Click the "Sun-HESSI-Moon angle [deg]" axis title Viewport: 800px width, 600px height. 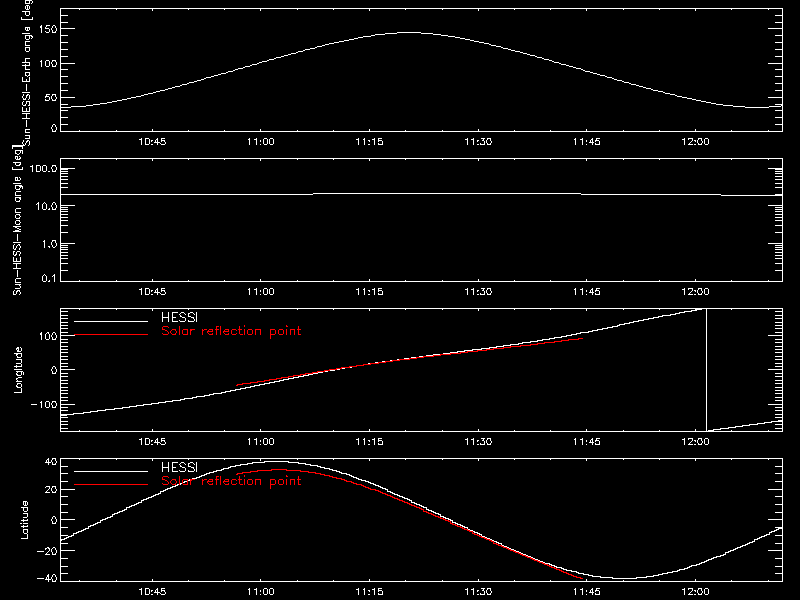tap(18, 219)
